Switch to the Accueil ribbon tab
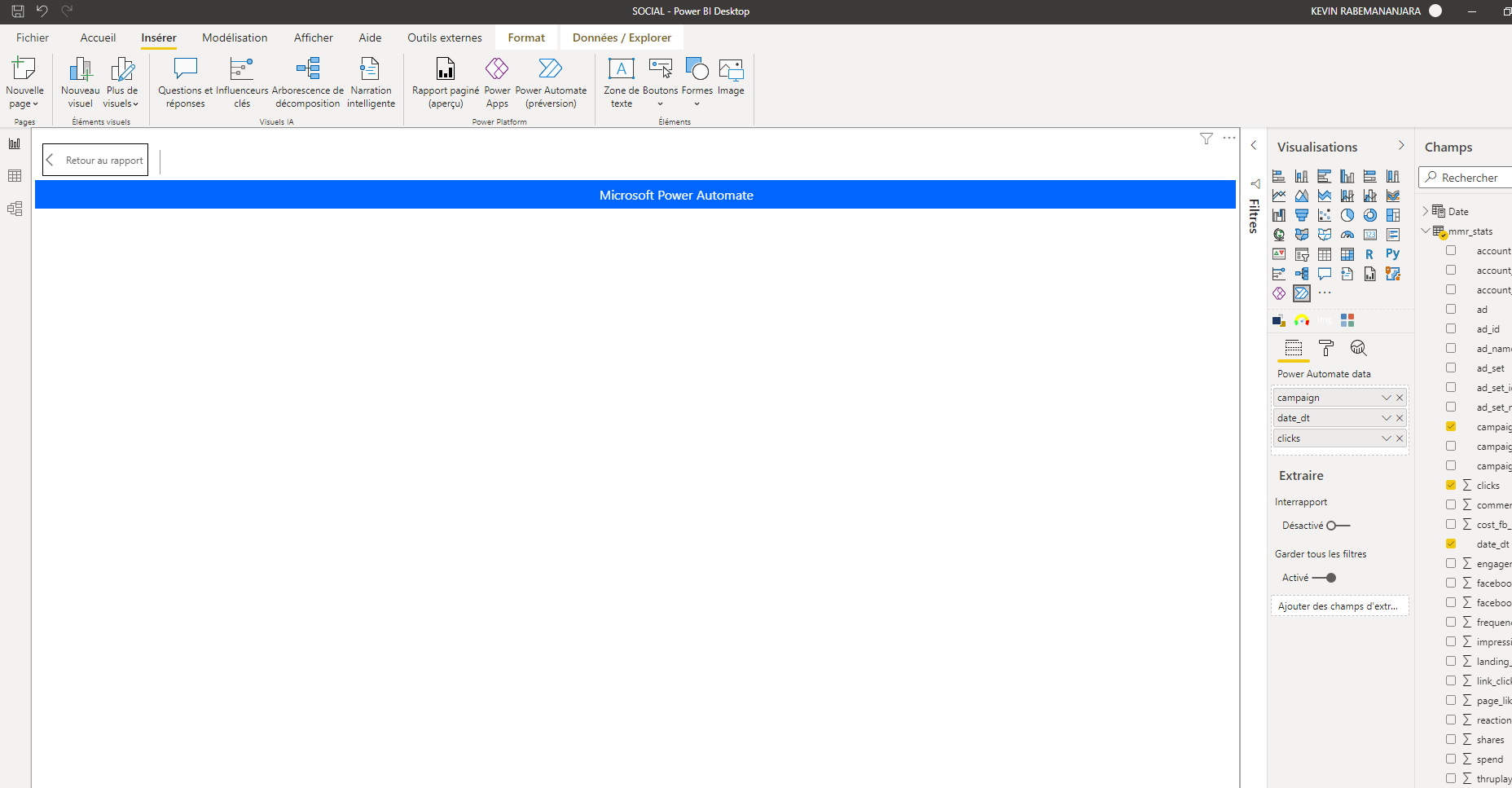Screen dimensions: 1512x788 [x=98, y=37]
